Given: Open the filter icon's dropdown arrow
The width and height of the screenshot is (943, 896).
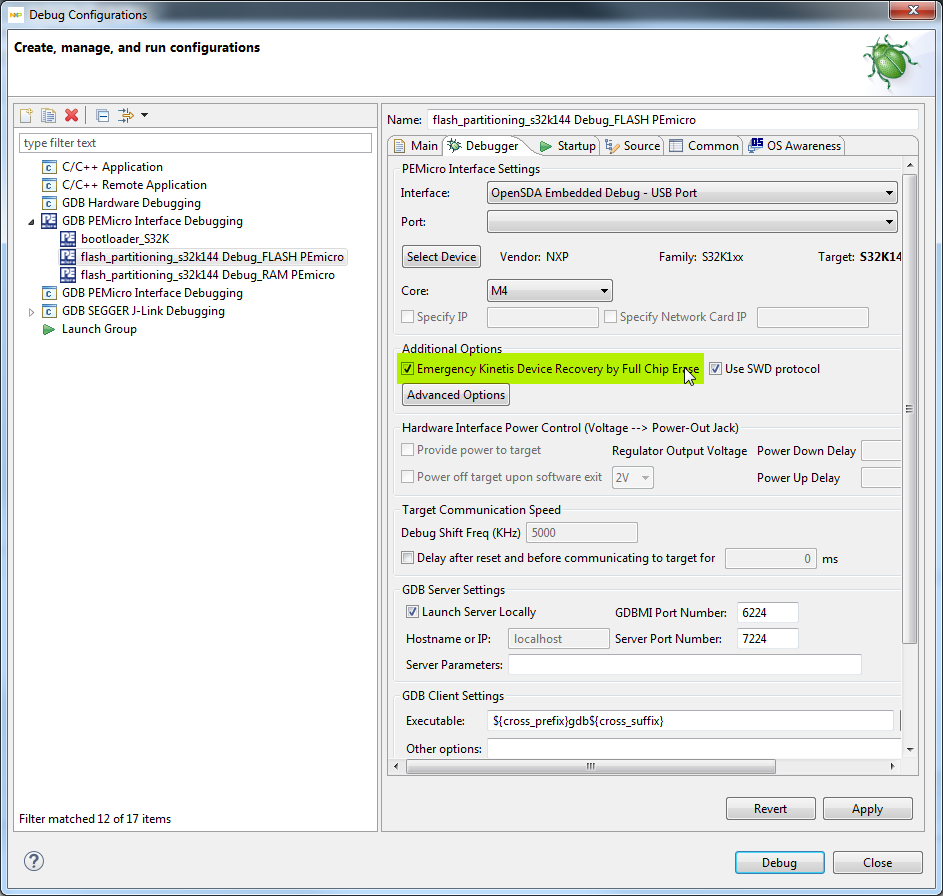Looking at the screenshot, I should [x=144, y=115].
